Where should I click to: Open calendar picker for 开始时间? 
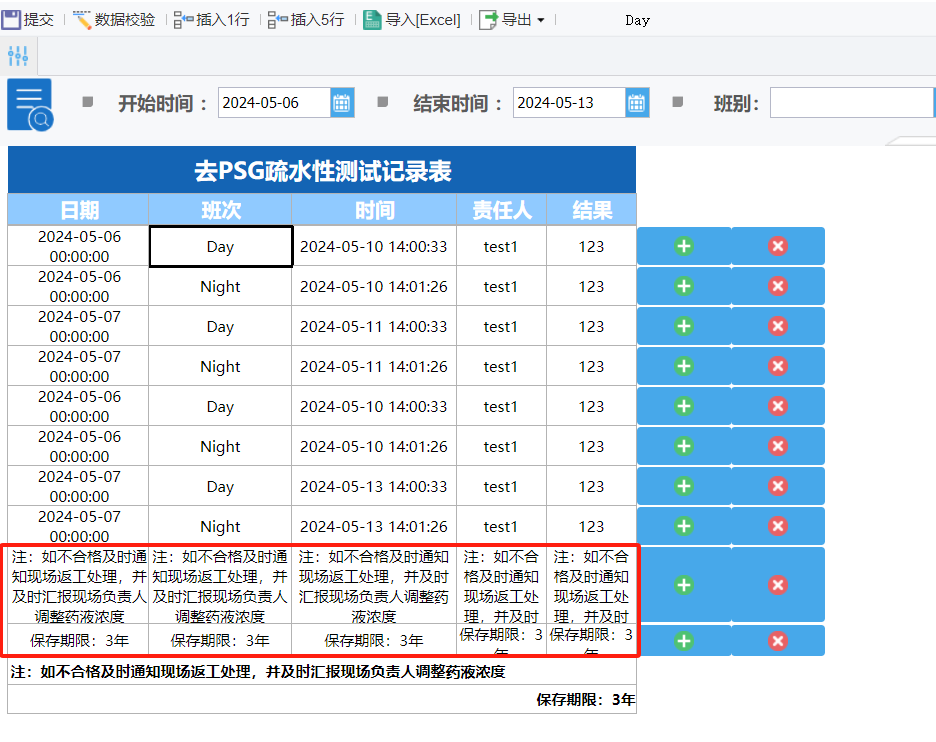342,103
